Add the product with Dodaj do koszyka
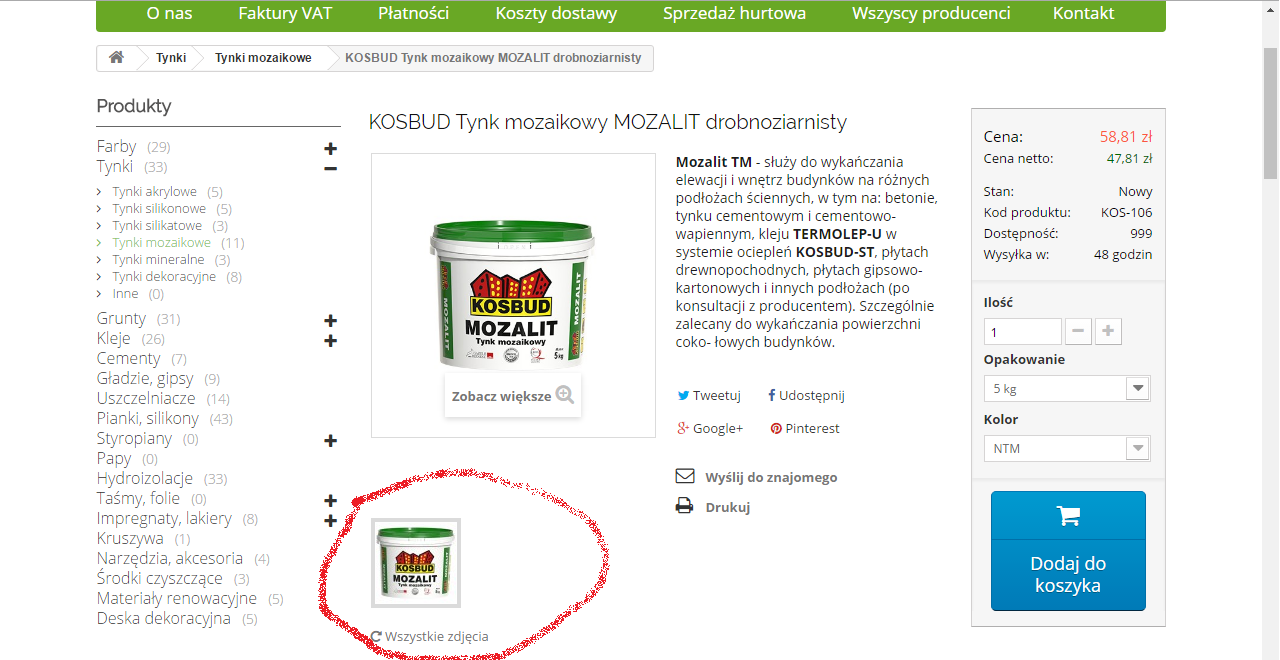1280x660 pixels. tap(1068, 551)
